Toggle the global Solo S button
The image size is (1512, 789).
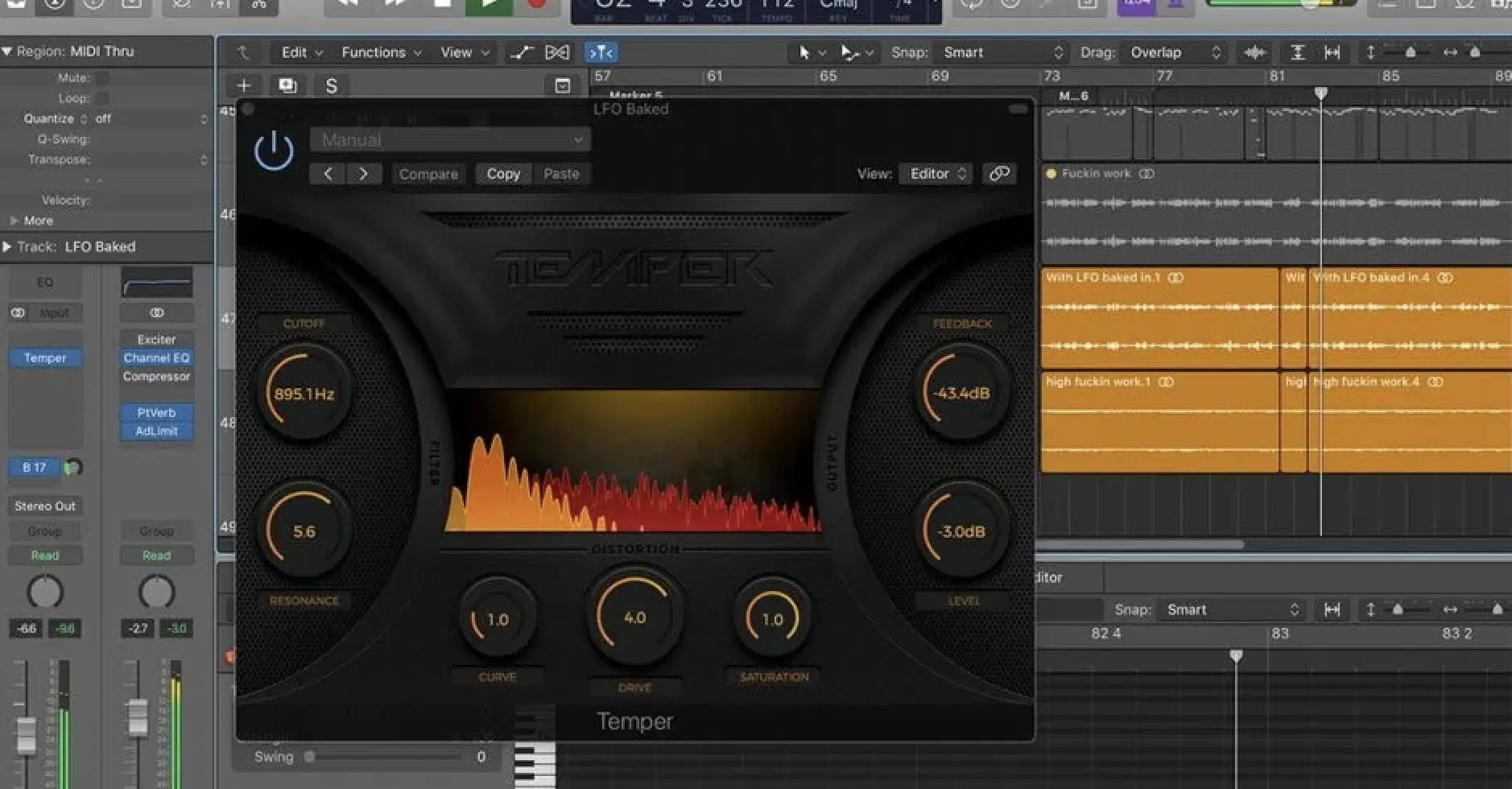(331, 85)
